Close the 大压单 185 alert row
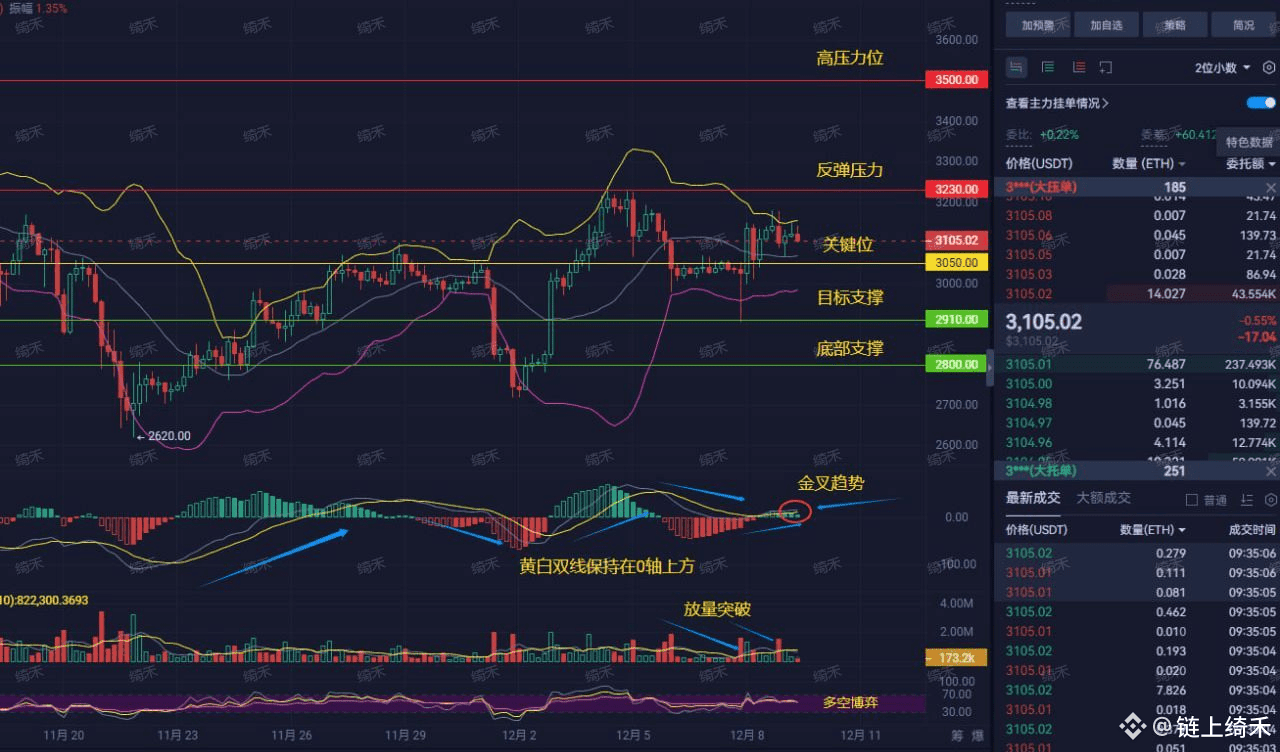 [1271, 187]
